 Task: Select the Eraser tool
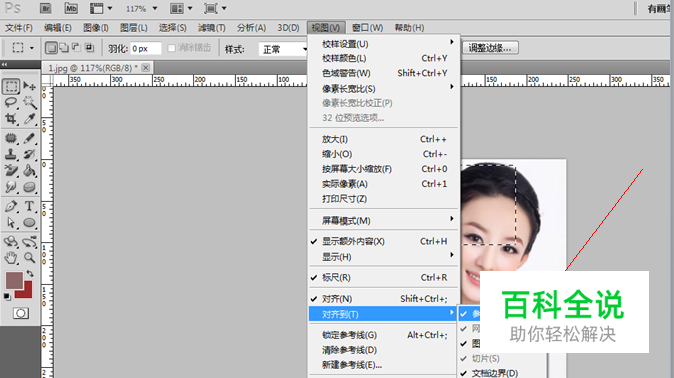(x=11, y=171)
